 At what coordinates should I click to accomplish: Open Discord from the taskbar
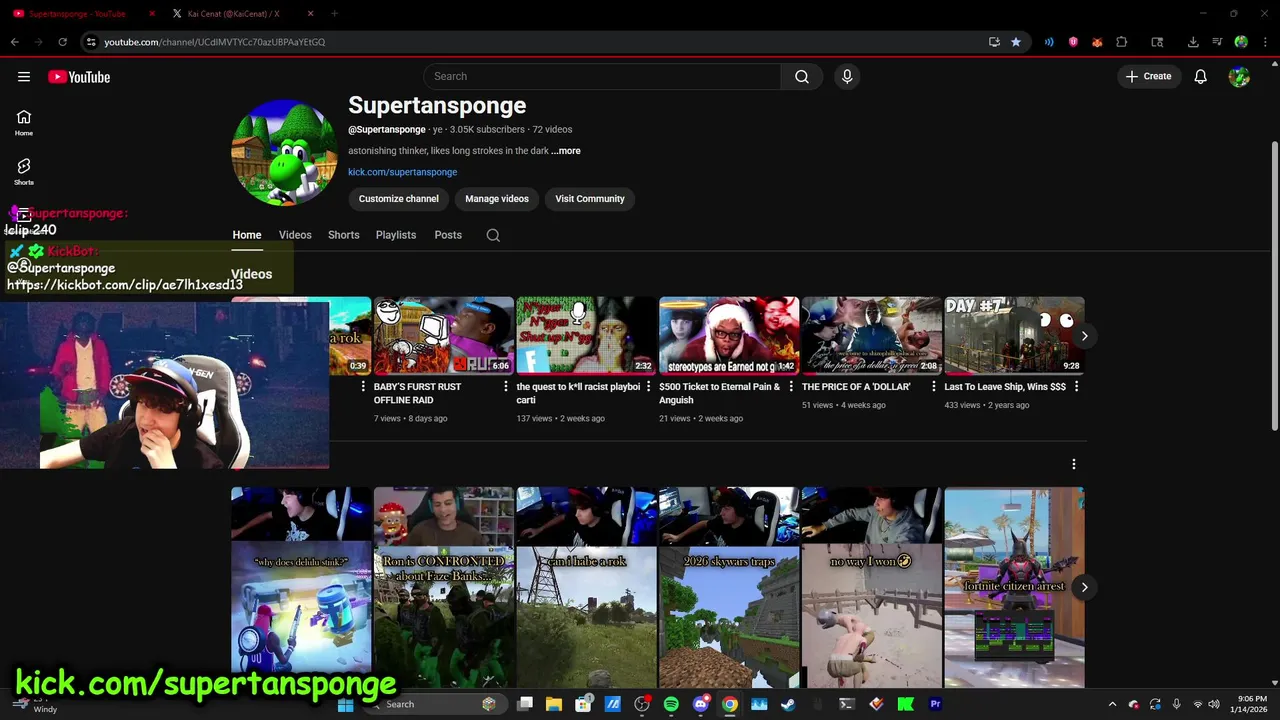(700, 704)
